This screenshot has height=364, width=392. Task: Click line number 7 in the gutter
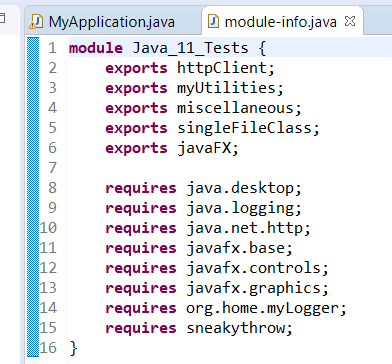(52, 168)
